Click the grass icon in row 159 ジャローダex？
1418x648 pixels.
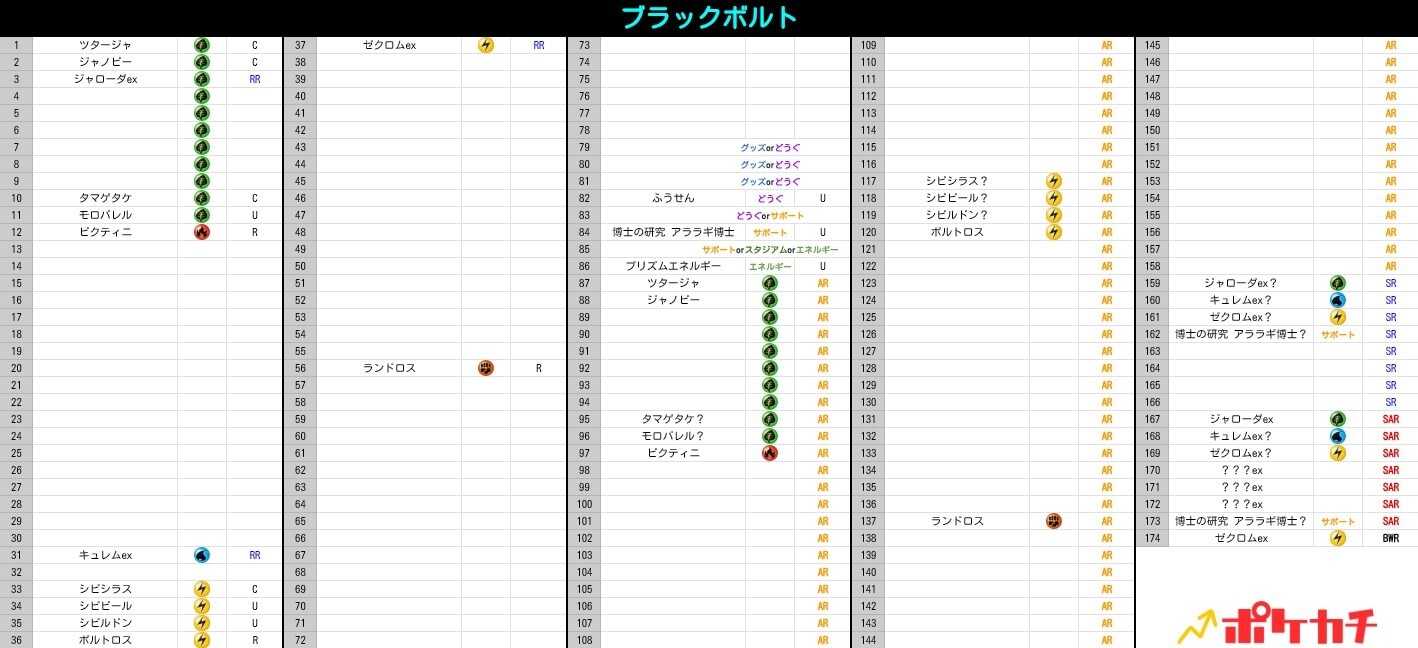[1338, 283]
